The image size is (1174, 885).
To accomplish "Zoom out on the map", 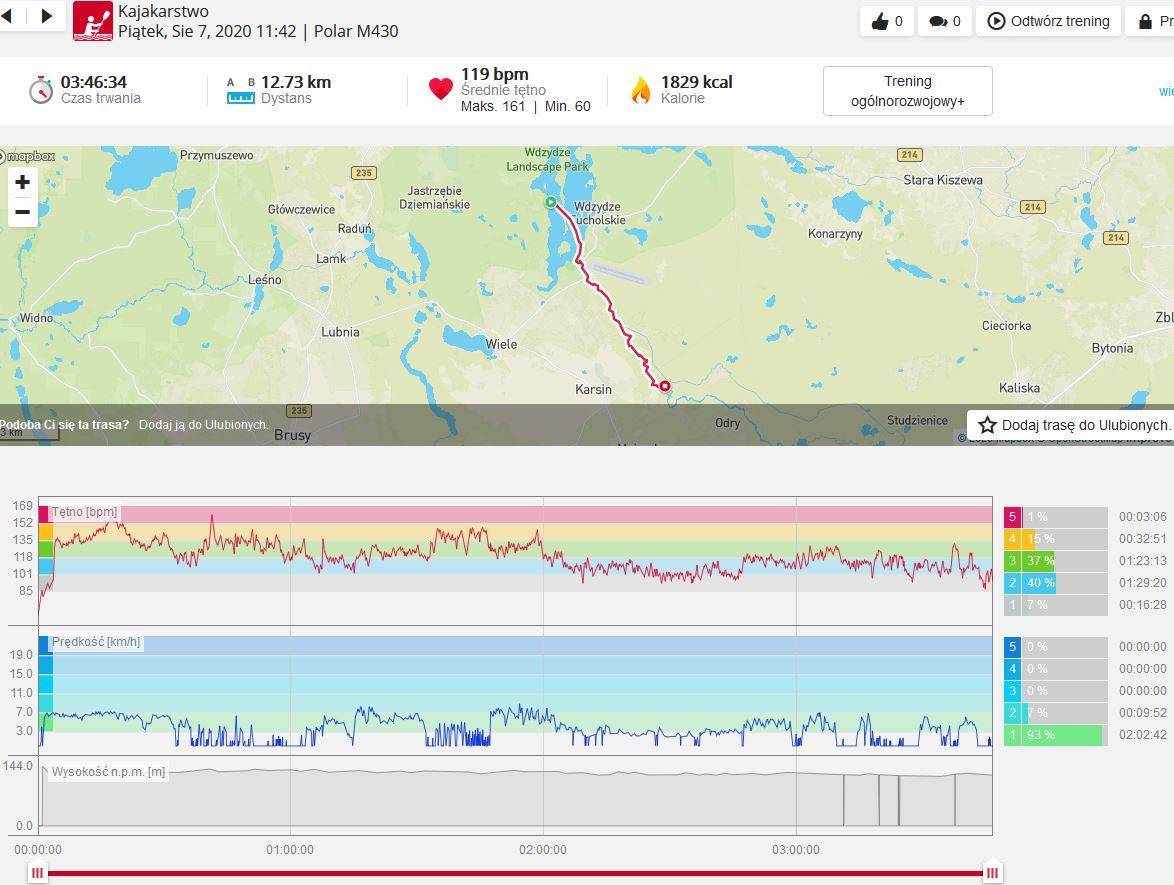I will (22, 212).
